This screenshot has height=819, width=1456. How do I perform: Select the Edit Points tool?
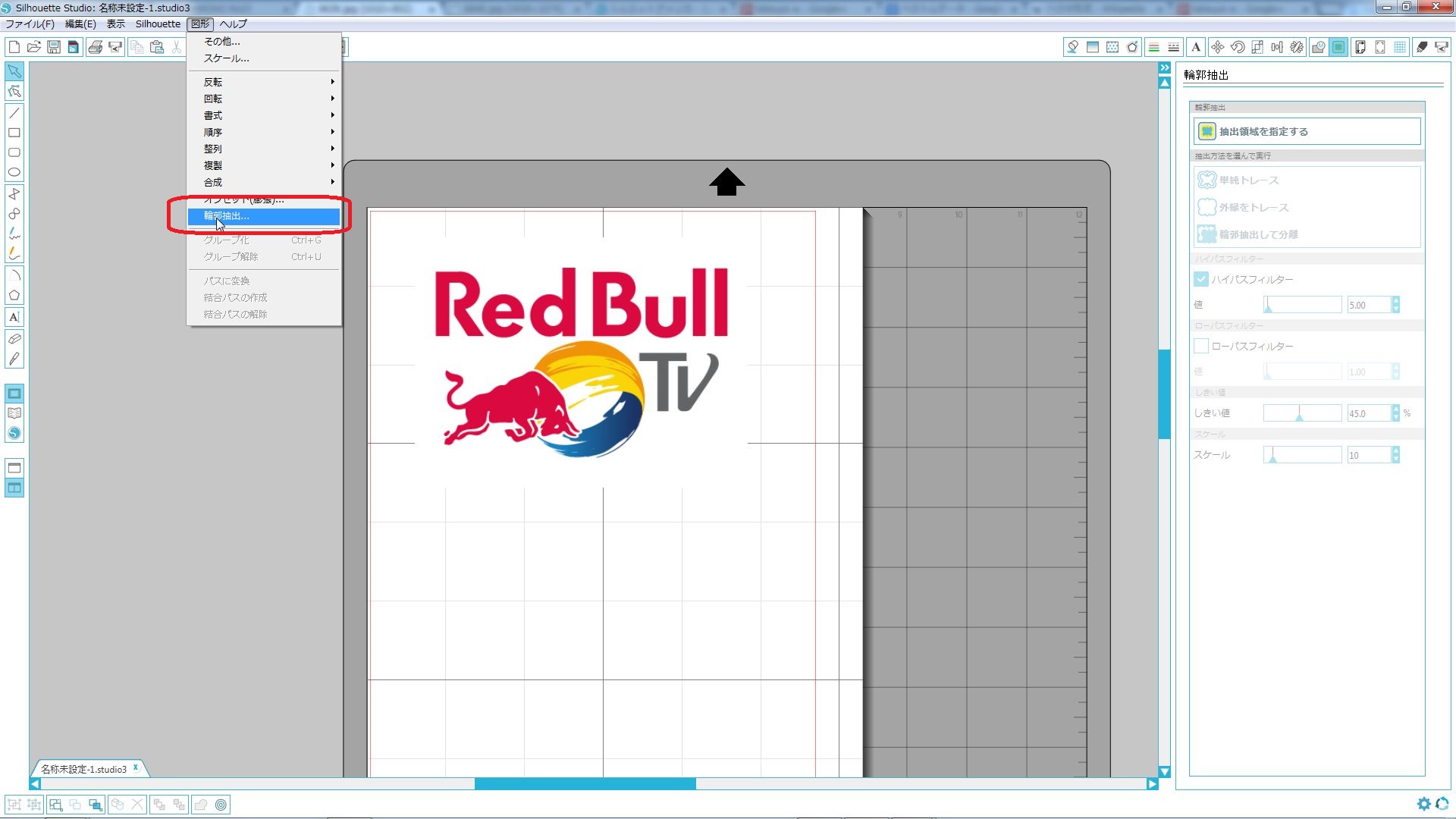pyautogui.click(x=14, y=92)
